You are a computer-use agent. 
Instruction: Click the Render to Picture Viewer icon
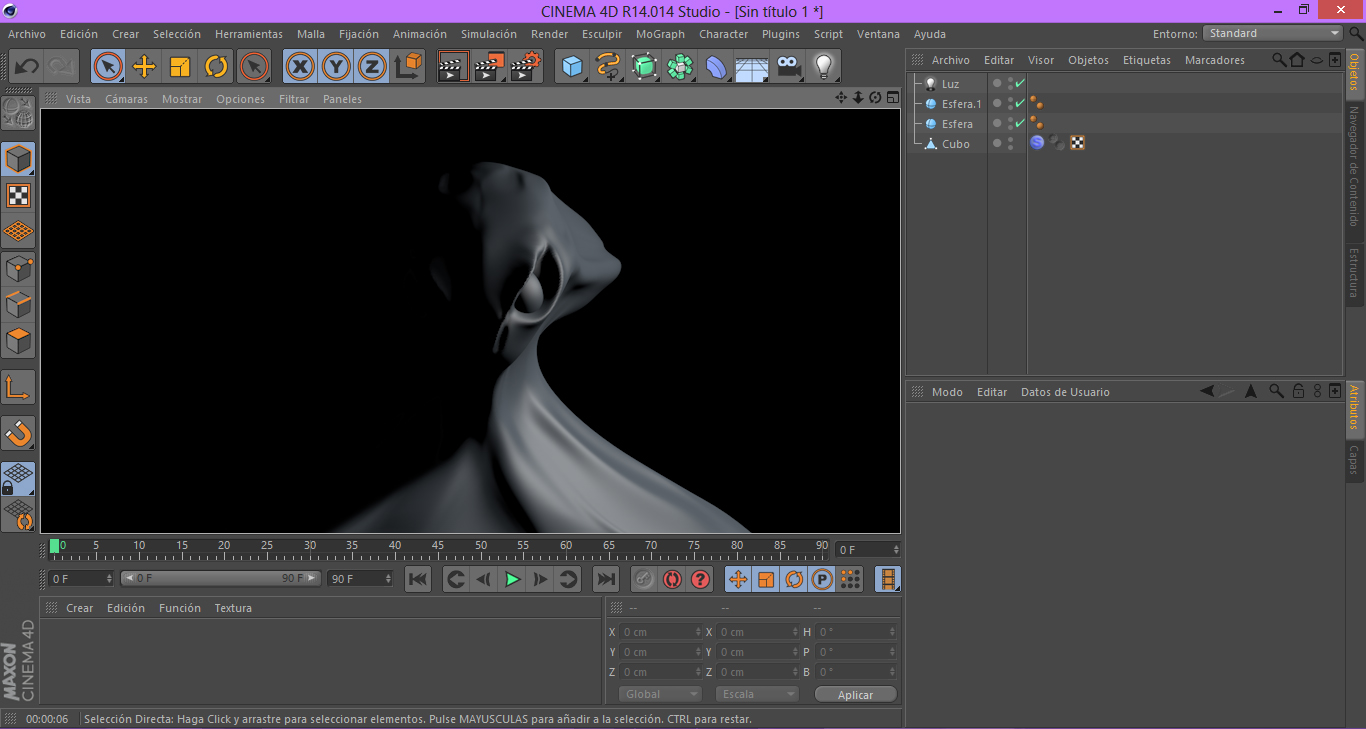pos(489,67)
